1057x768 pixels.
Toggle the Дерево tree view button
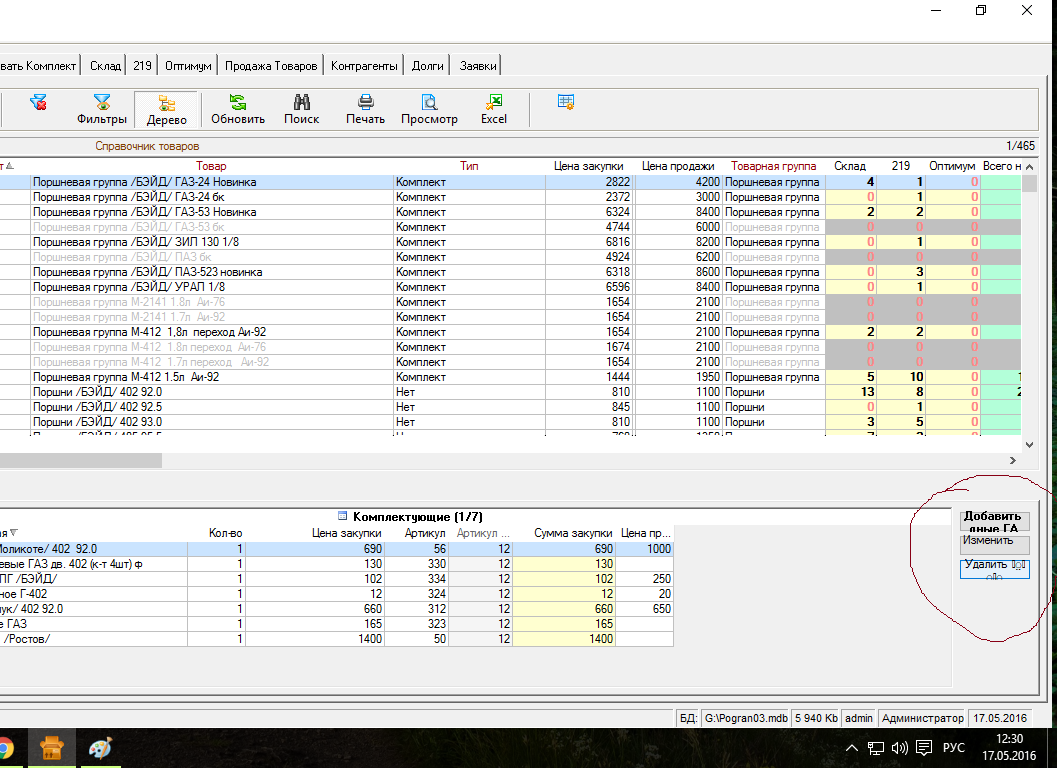click(x=166, y=109)
